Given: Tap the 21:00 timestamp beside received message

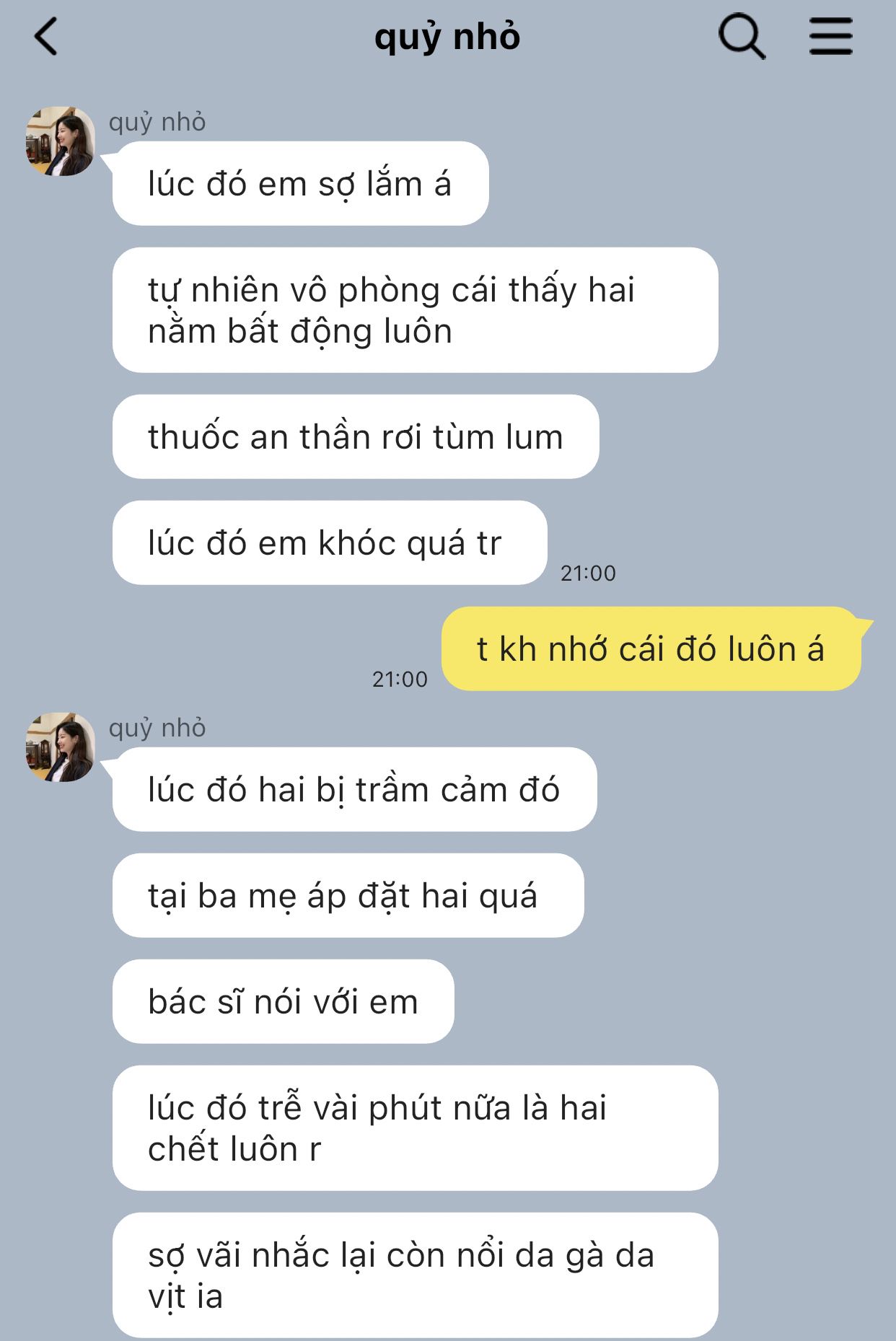Looking at the screenshot, I should (588, 573).
